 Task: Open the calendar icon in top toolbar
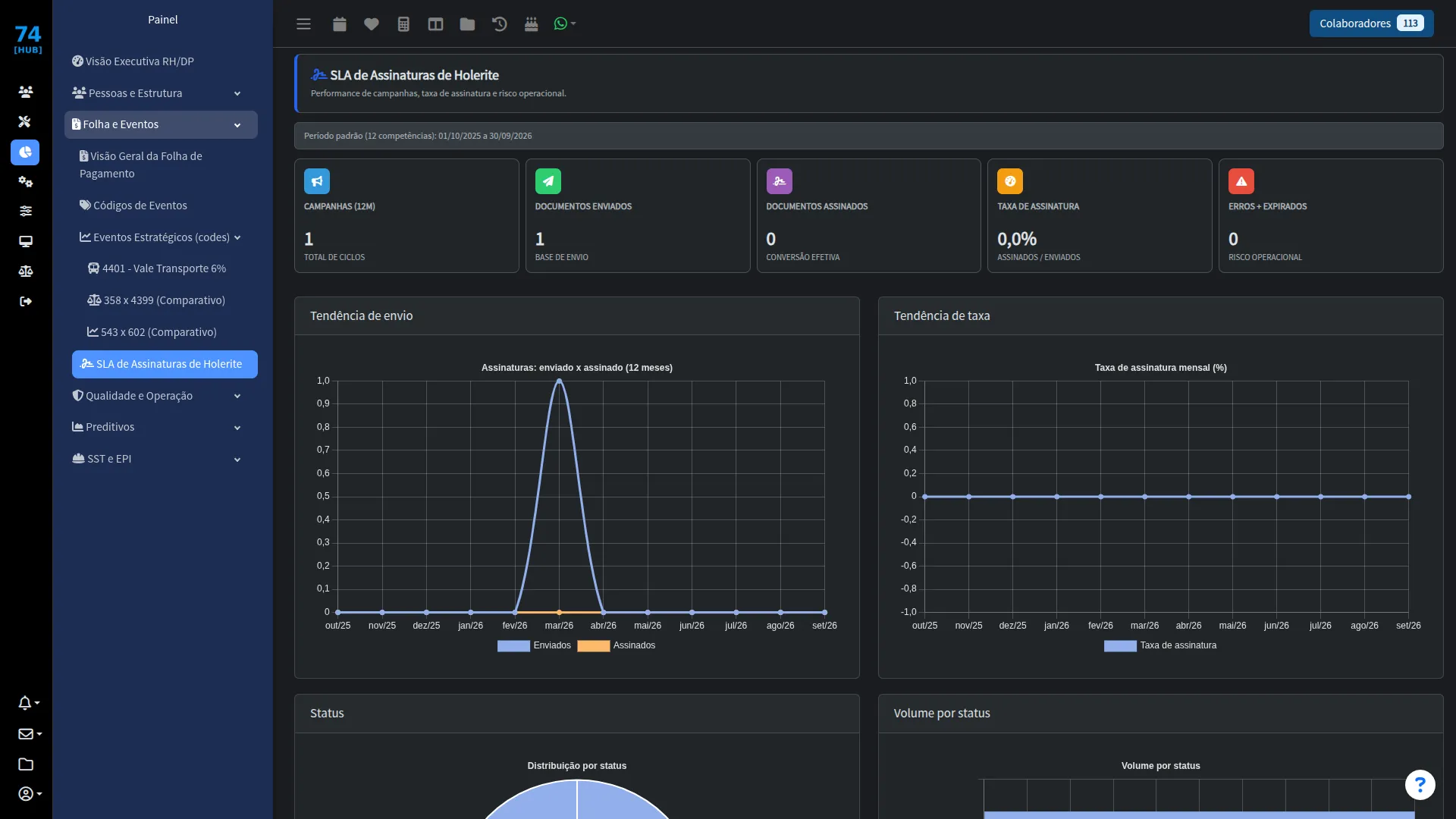340,24
